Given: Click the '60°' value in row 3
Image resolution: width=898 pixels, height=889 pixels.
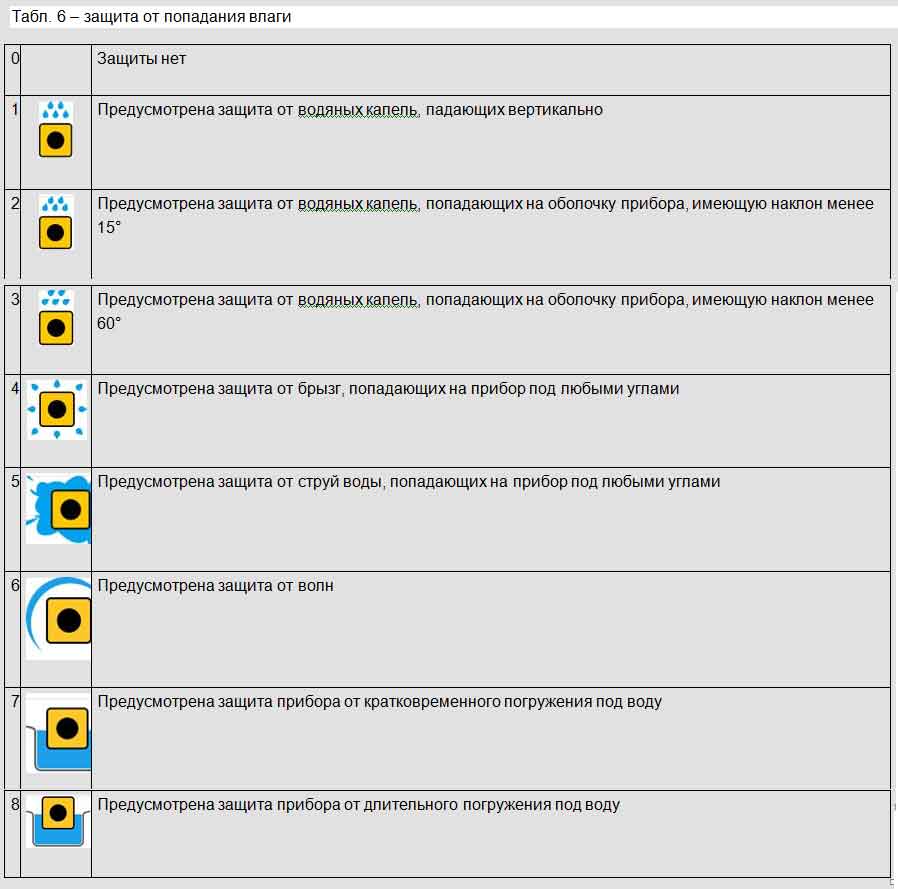Looking at the screenshot, I should point(109,324).
